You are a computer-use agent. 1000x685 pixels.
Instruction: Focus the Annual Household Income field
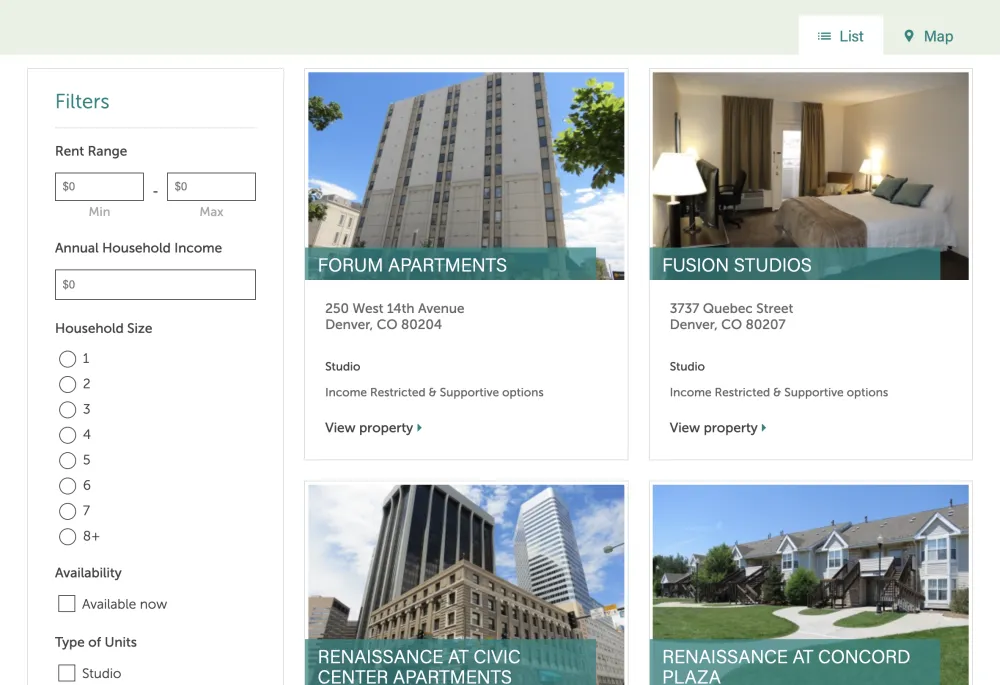155,285
